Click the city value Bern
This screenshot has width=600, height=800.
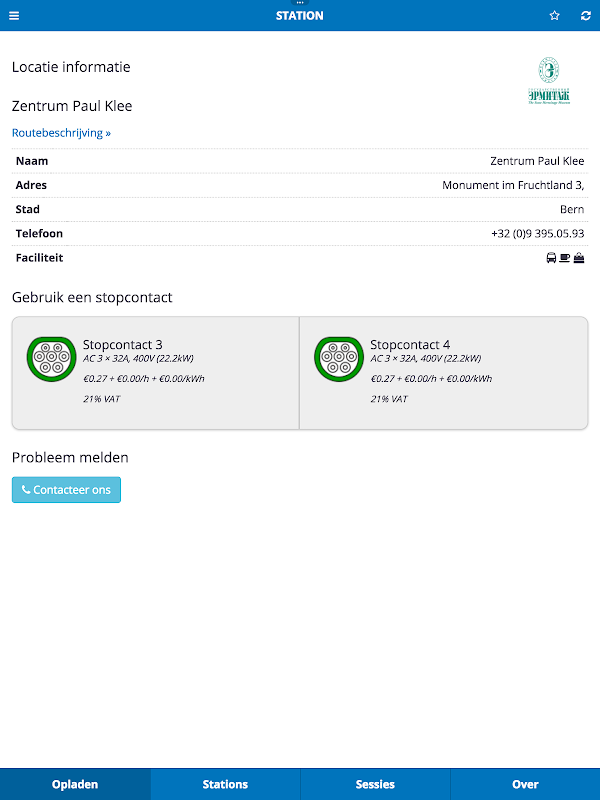coord(572,209)
